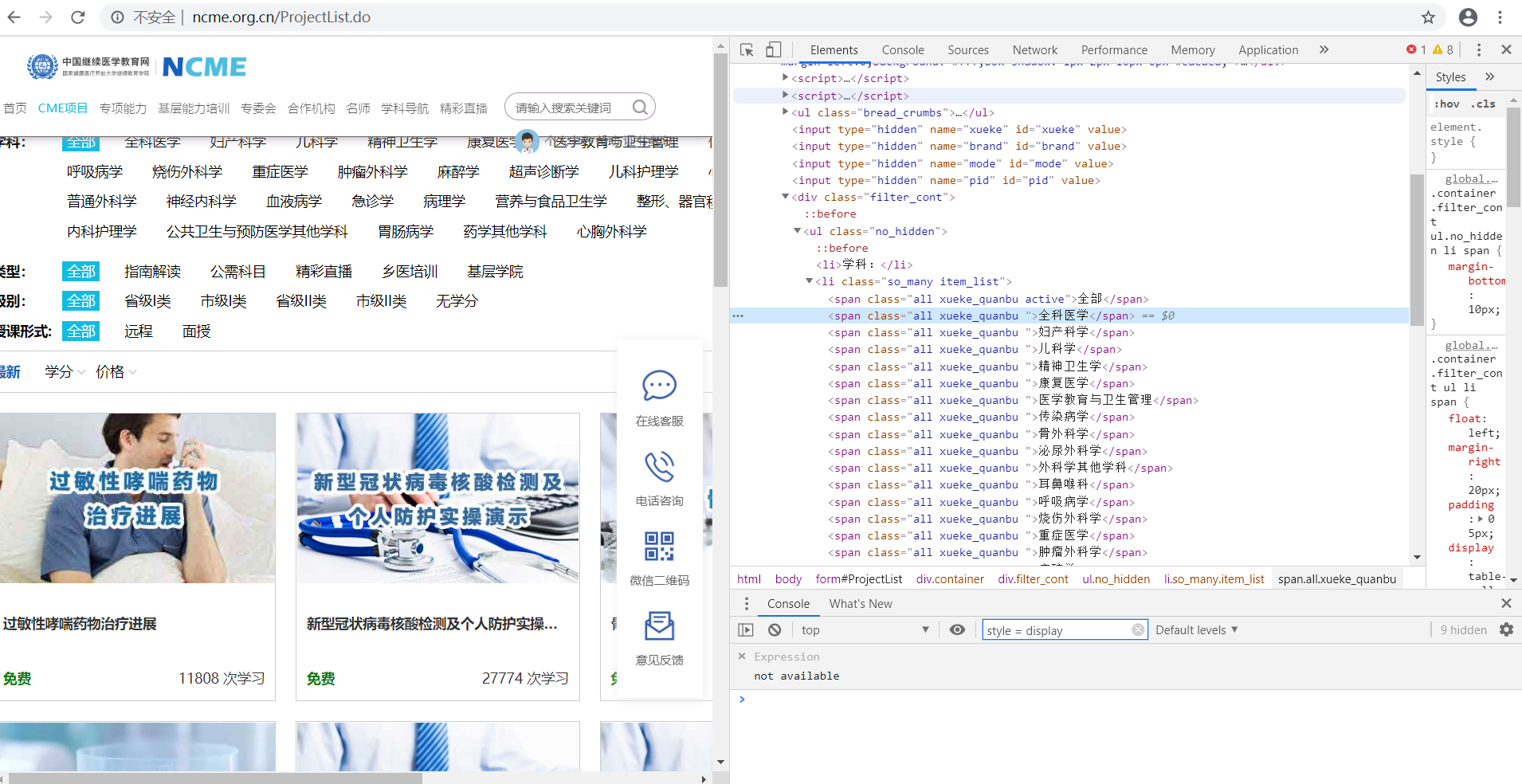The height and width of the screenshot is (784, 1522).
Task: Show more DevTools tabs with the chevrons
Action: point(1324,49)
